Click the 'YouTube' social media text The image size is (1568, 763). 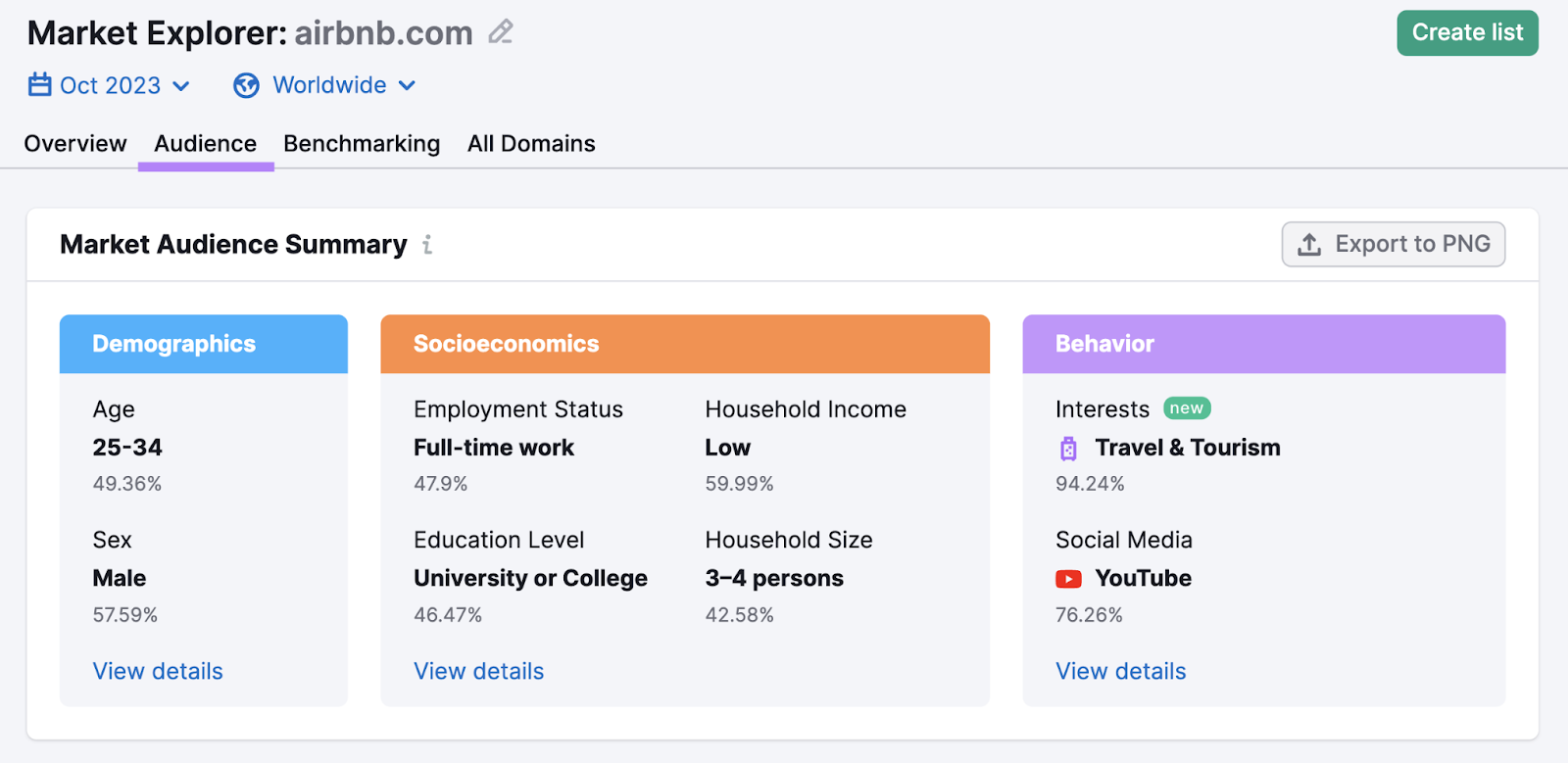1144,578
